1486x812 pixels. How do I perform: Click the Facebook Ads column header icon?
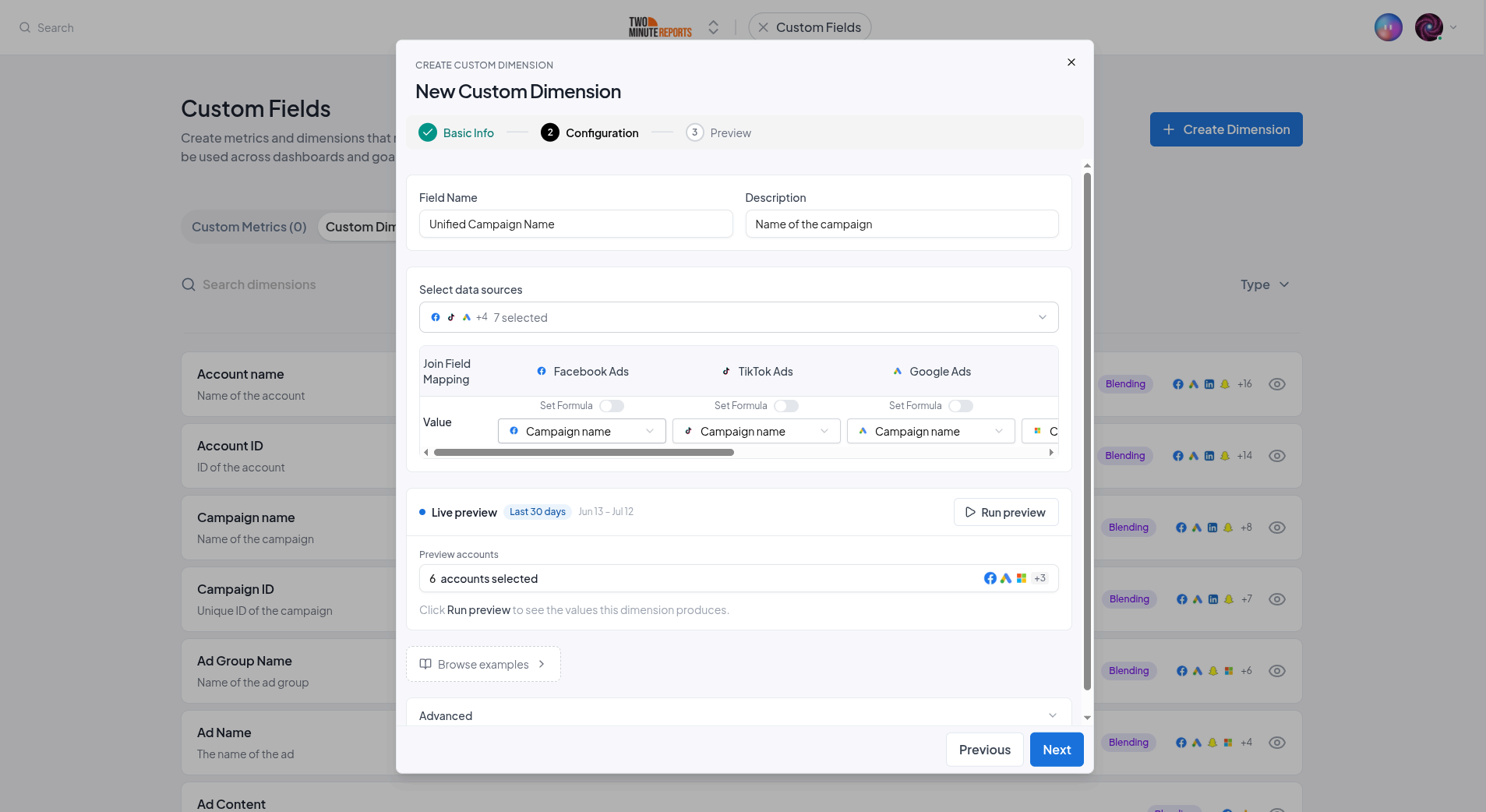[x=542, y=372]
